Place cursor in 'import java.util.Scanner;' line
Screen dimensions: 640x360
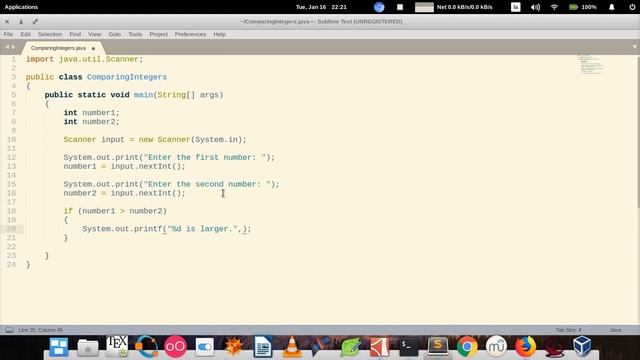click(x=84, y=59)
